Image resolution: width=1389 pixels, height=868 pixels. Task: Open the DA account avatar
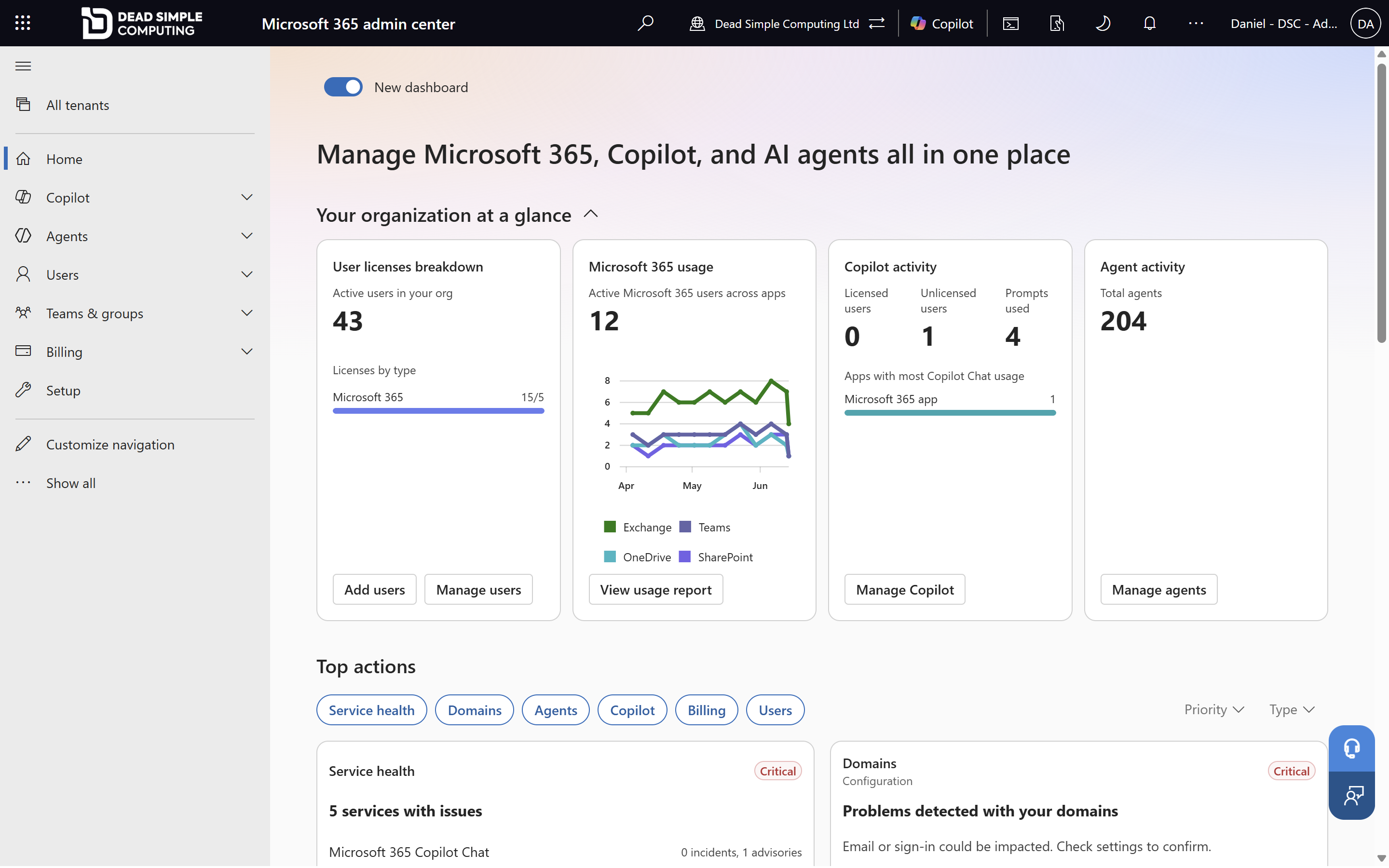pos(1365,24)
